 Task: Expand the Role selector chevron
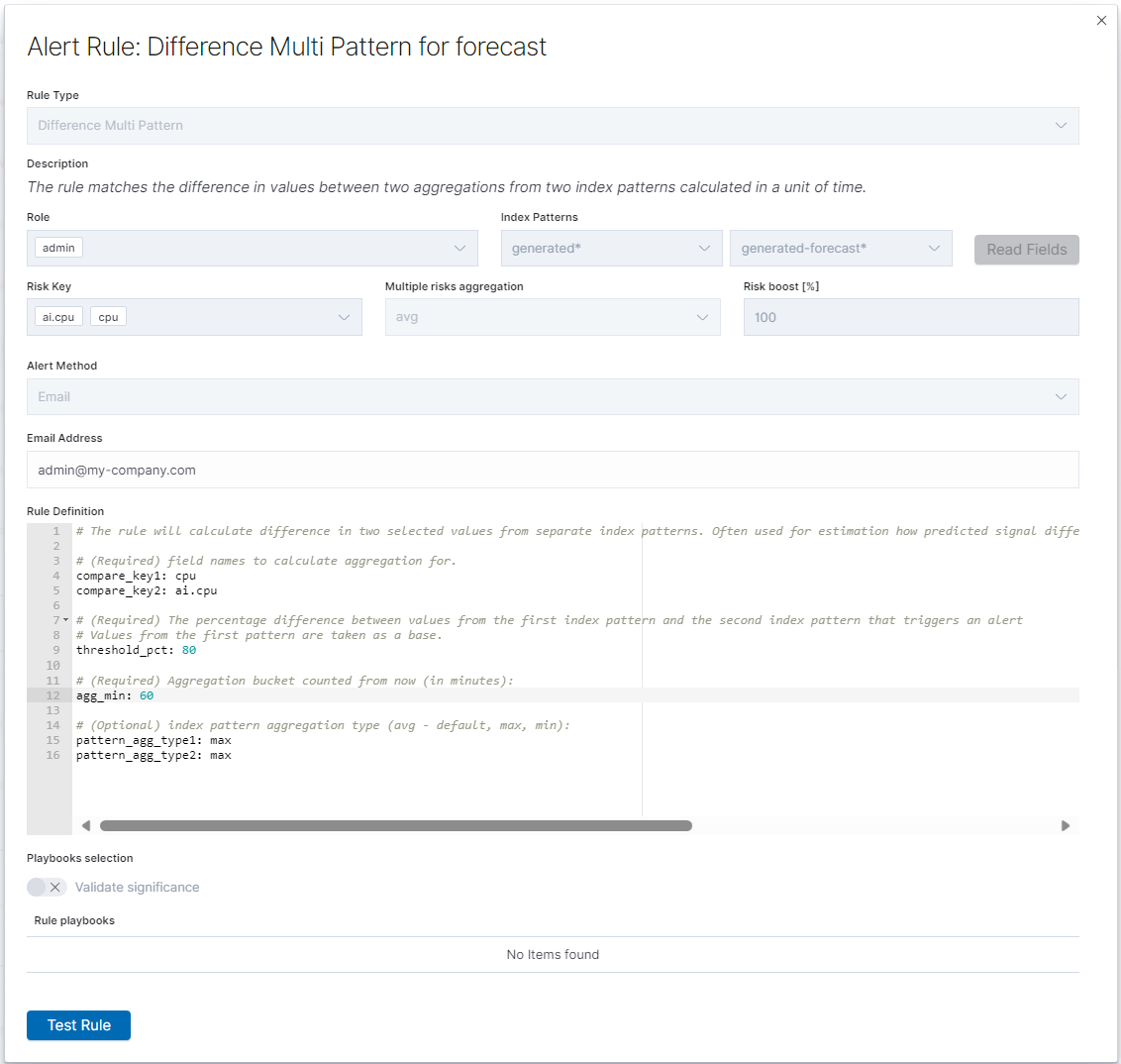pyautogui.click(x=459, y=248)
